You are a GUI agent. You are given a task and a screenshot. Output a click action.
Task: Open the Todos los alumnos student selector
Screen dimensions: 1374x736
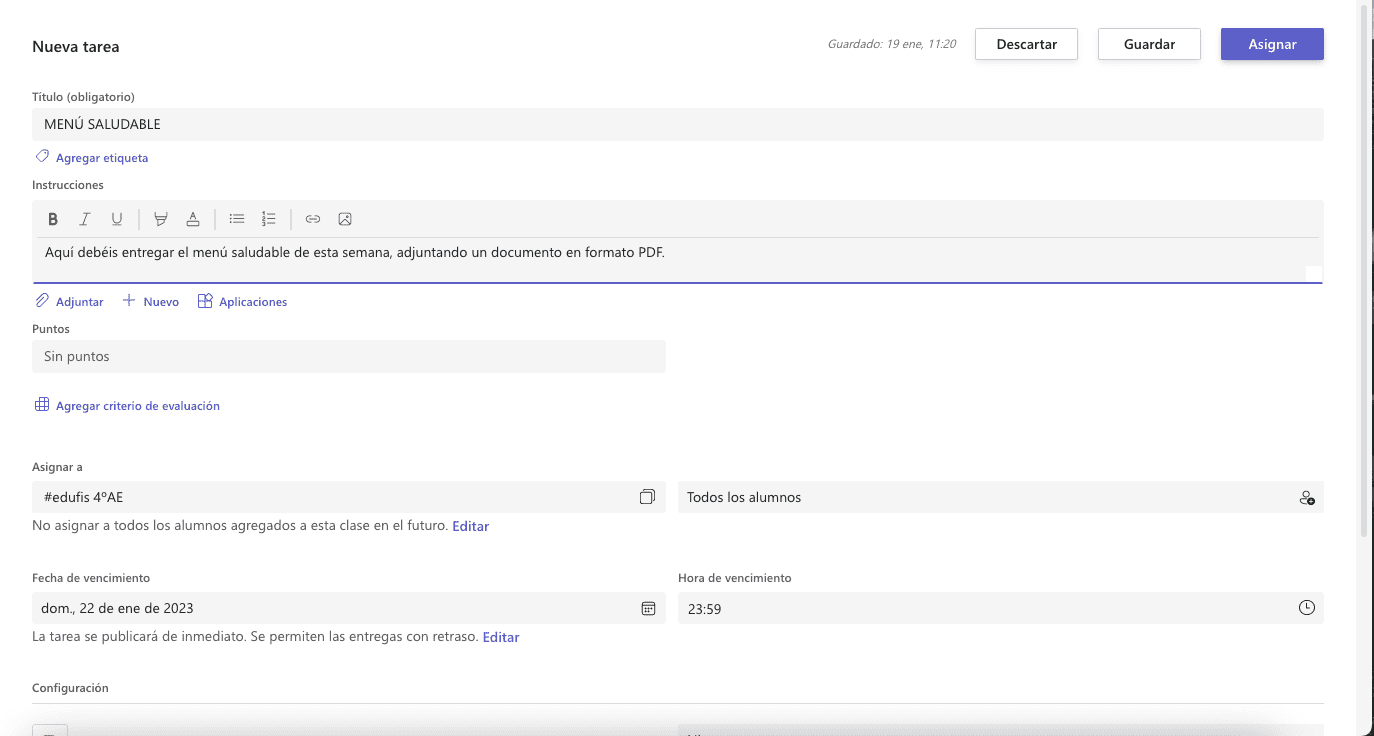[1000, 497]
